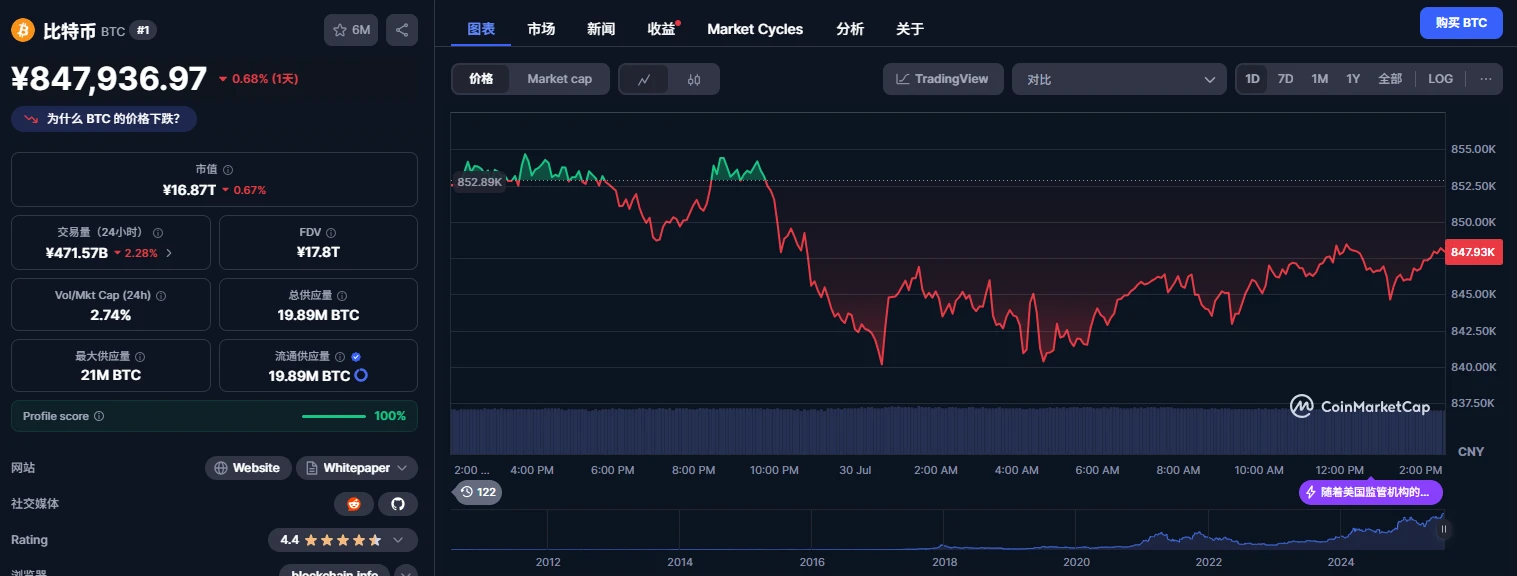Image resolution: width=1517 pixels, height=576 pixels.
Task: Open the TradingView chart button
Action: pos(943,79)
